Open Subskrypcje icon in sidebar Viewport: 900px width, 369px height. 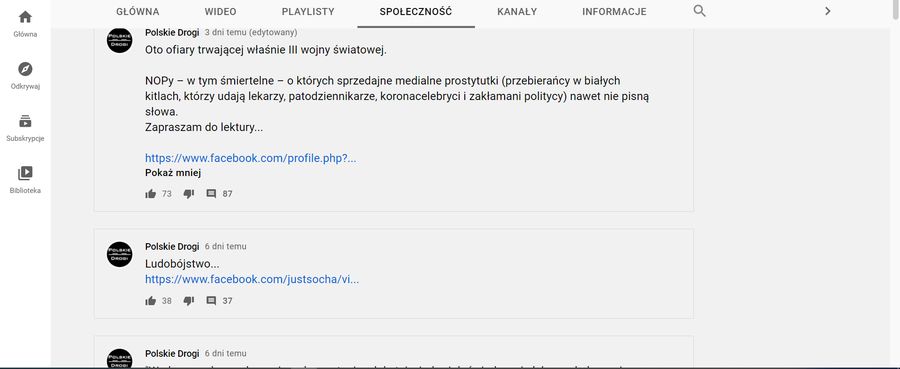click(25, 122)
